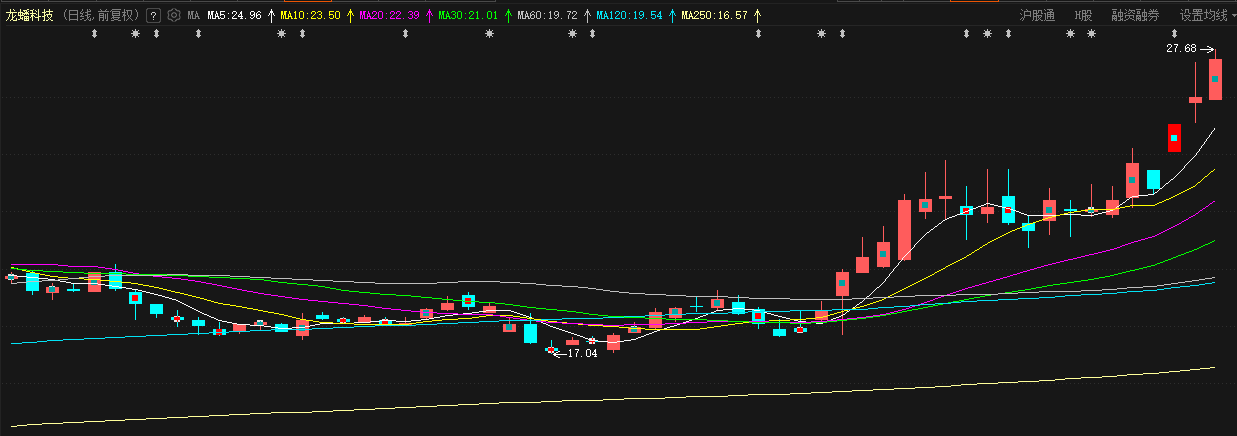Click the (日线,前复权) period label

click(x=101, y=15)
